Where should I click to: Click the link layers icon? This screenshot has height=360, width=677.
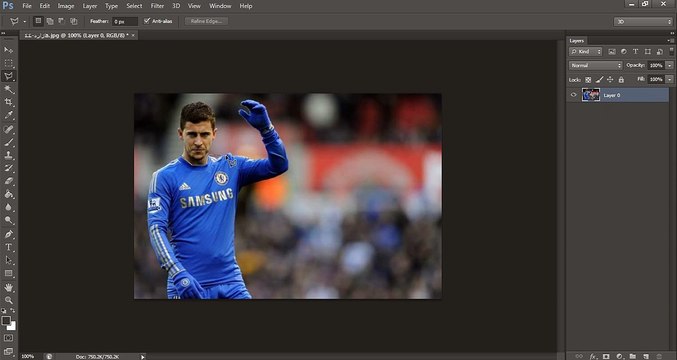coord(579,356)
